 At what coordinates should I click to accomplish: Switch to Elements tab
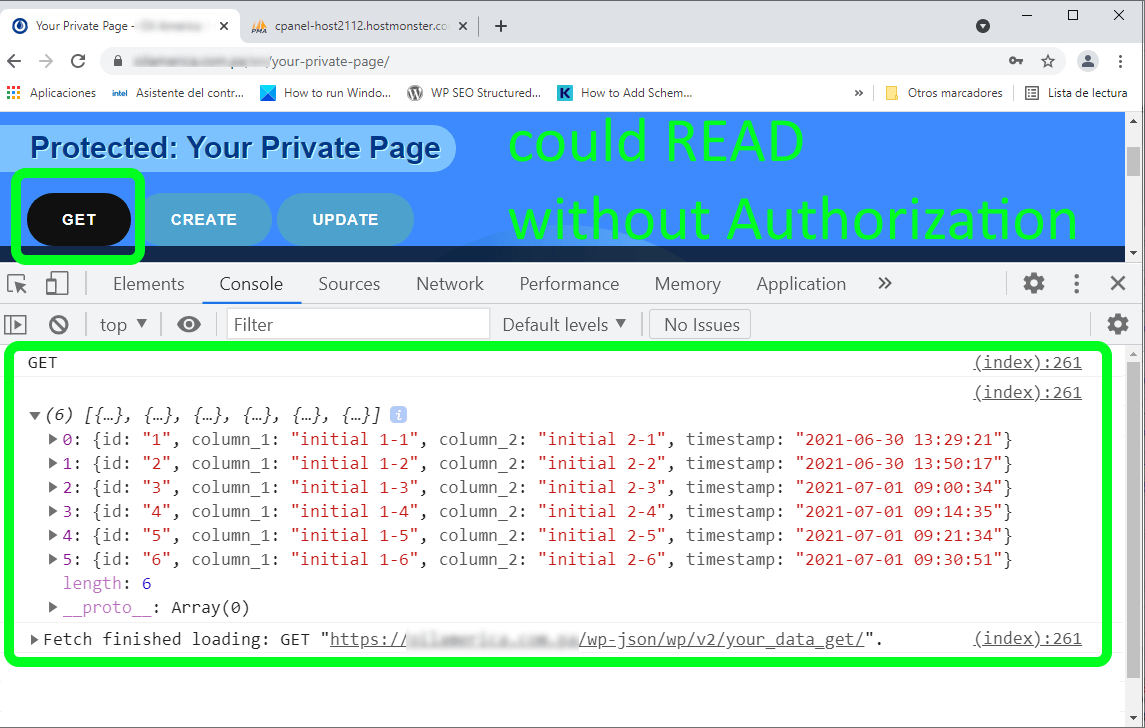tap(149, 284)
